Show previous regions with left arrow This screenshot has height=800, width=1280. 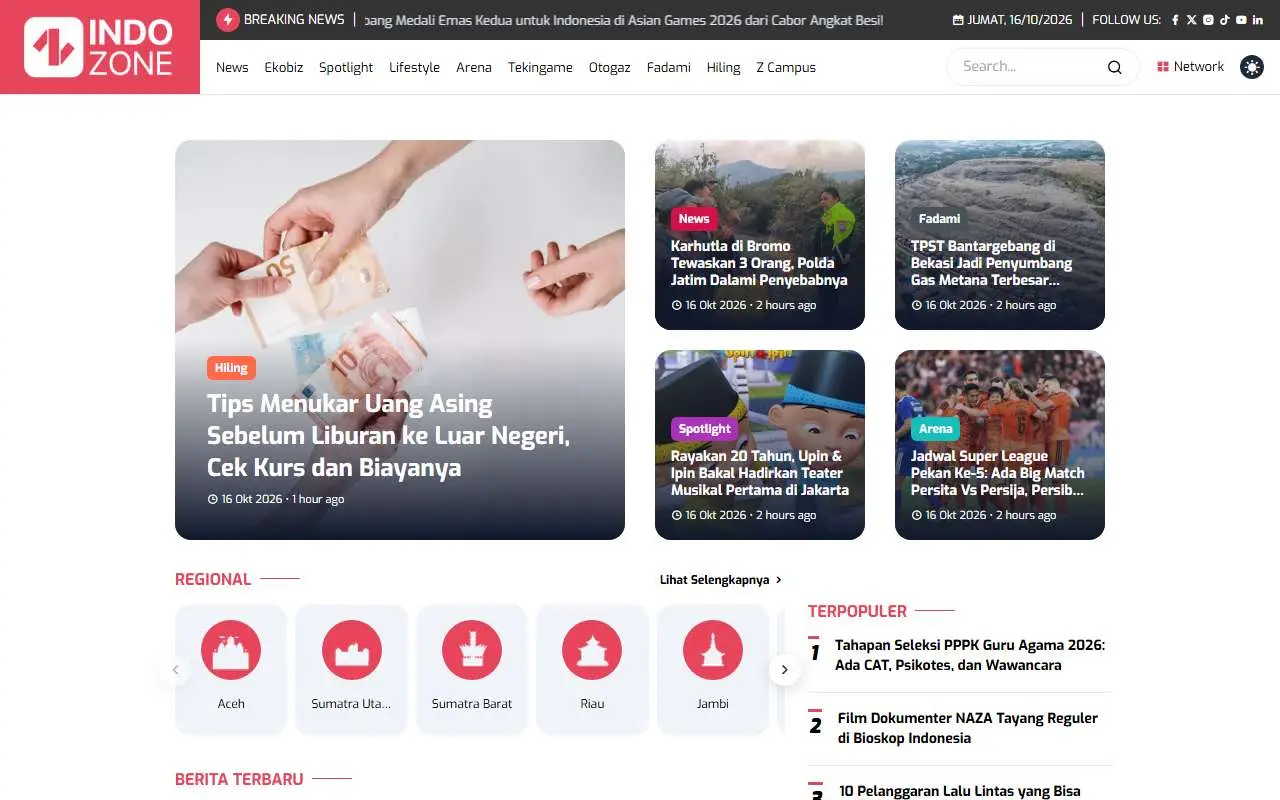(x=175, y=670)
